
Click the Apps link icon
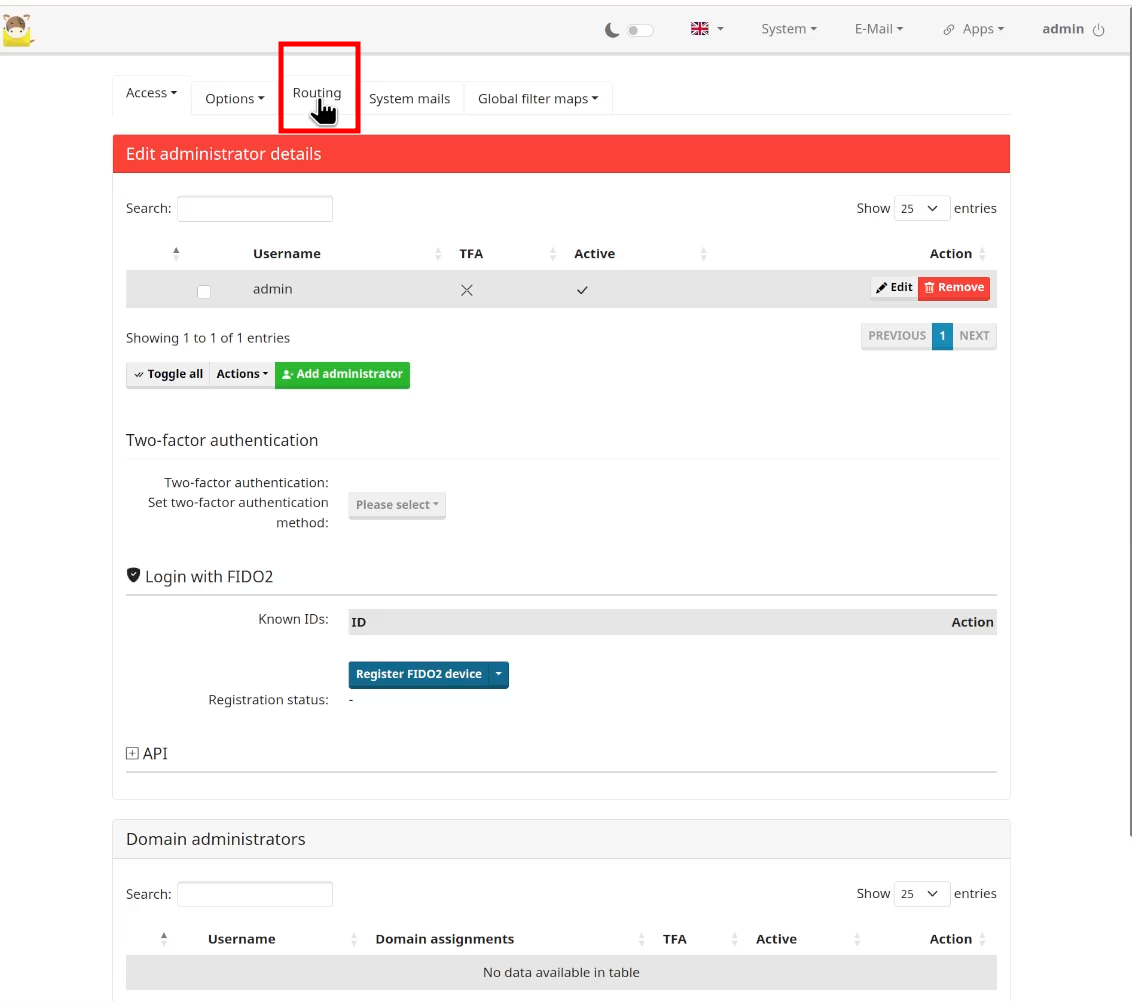tap(949, 30)
